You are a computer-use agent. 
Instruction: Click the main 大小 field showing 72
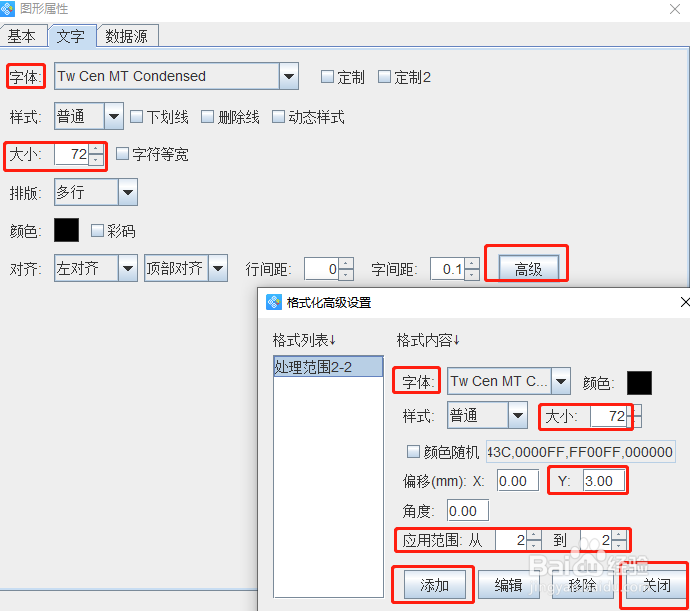tap(71, 155)
